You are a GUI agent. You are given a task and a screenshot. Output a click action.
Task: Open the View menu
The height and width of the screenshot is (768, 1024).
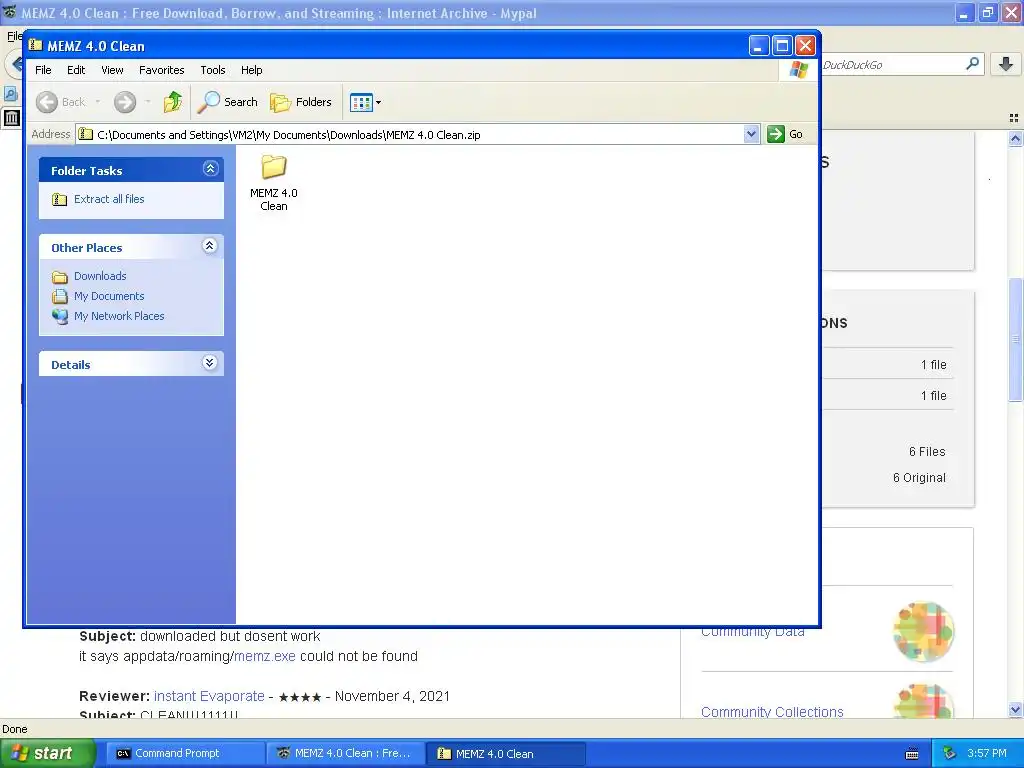tap(112, 70)
